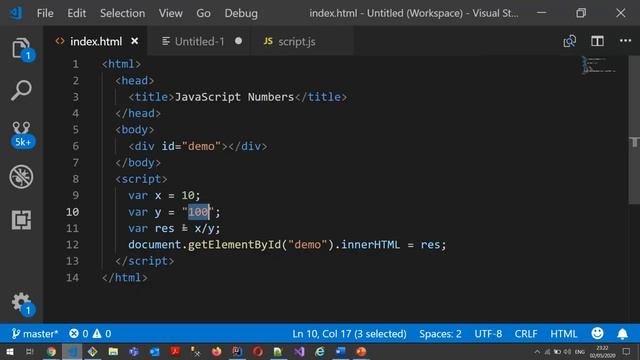Open Adobe Acrobat from taskbar
Viewport: 640px width, 360px height.
click(176, 351)
